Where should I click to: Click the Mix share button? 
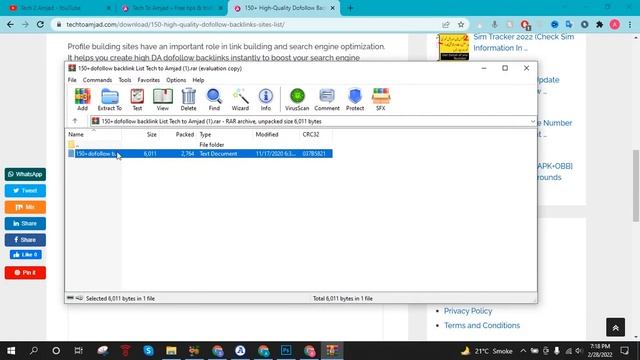pos(25,207)
